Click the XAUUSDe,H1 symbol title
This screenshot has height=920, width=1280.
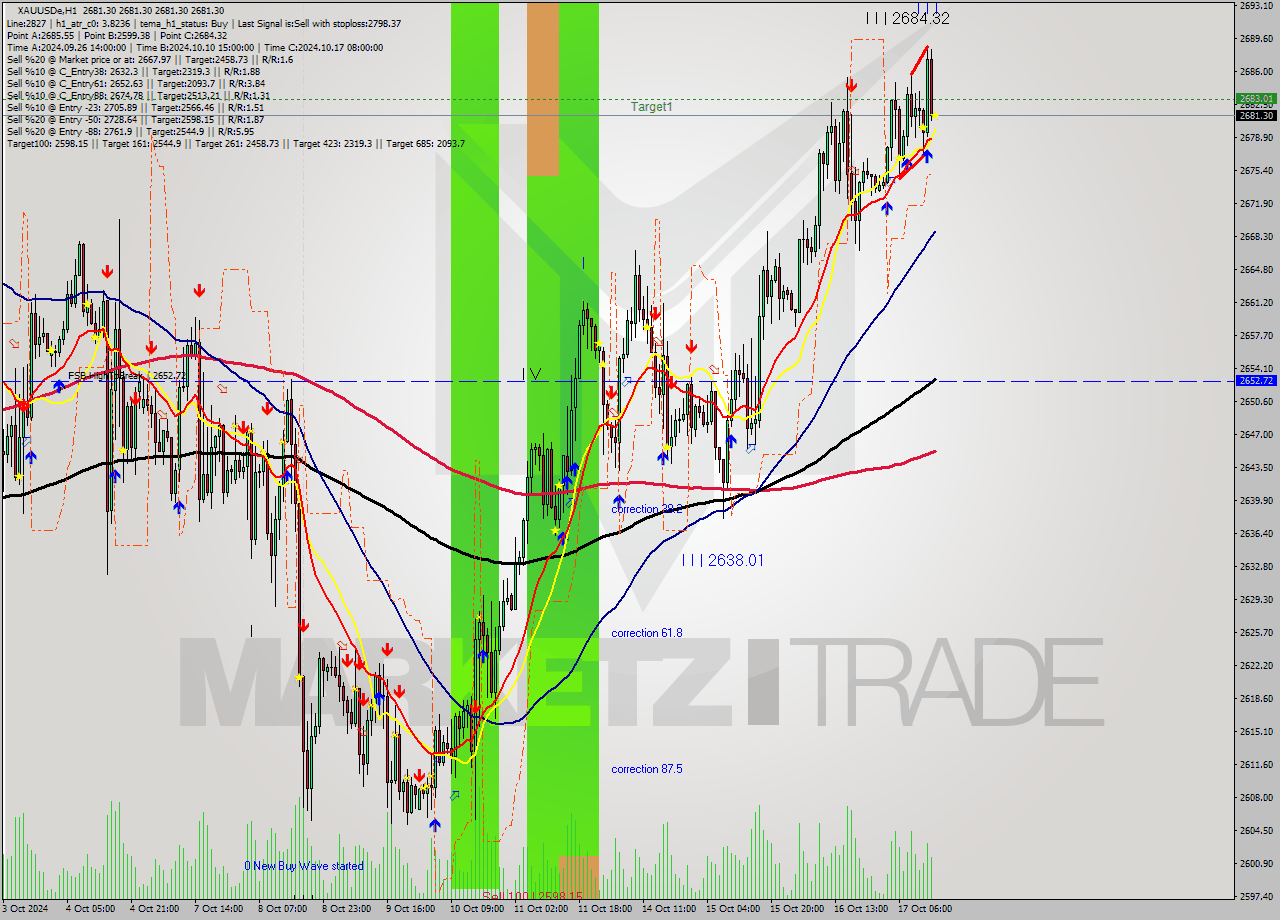(x=47, y=11)
